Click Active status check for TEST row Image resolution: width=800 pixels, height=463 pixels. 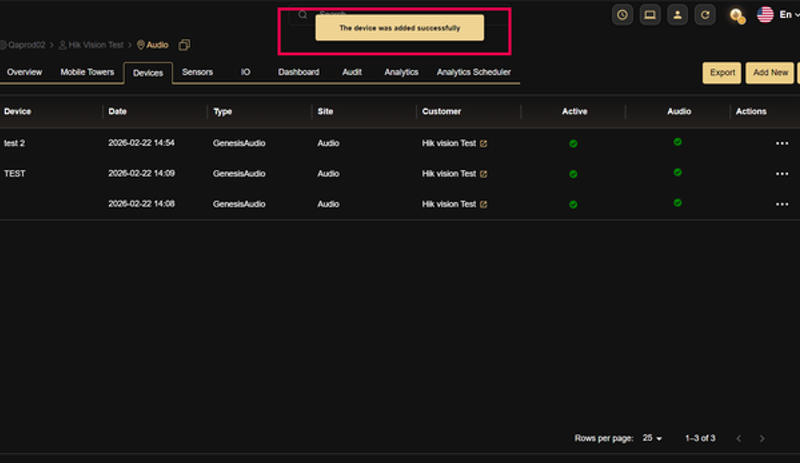[x=573, y=174]
